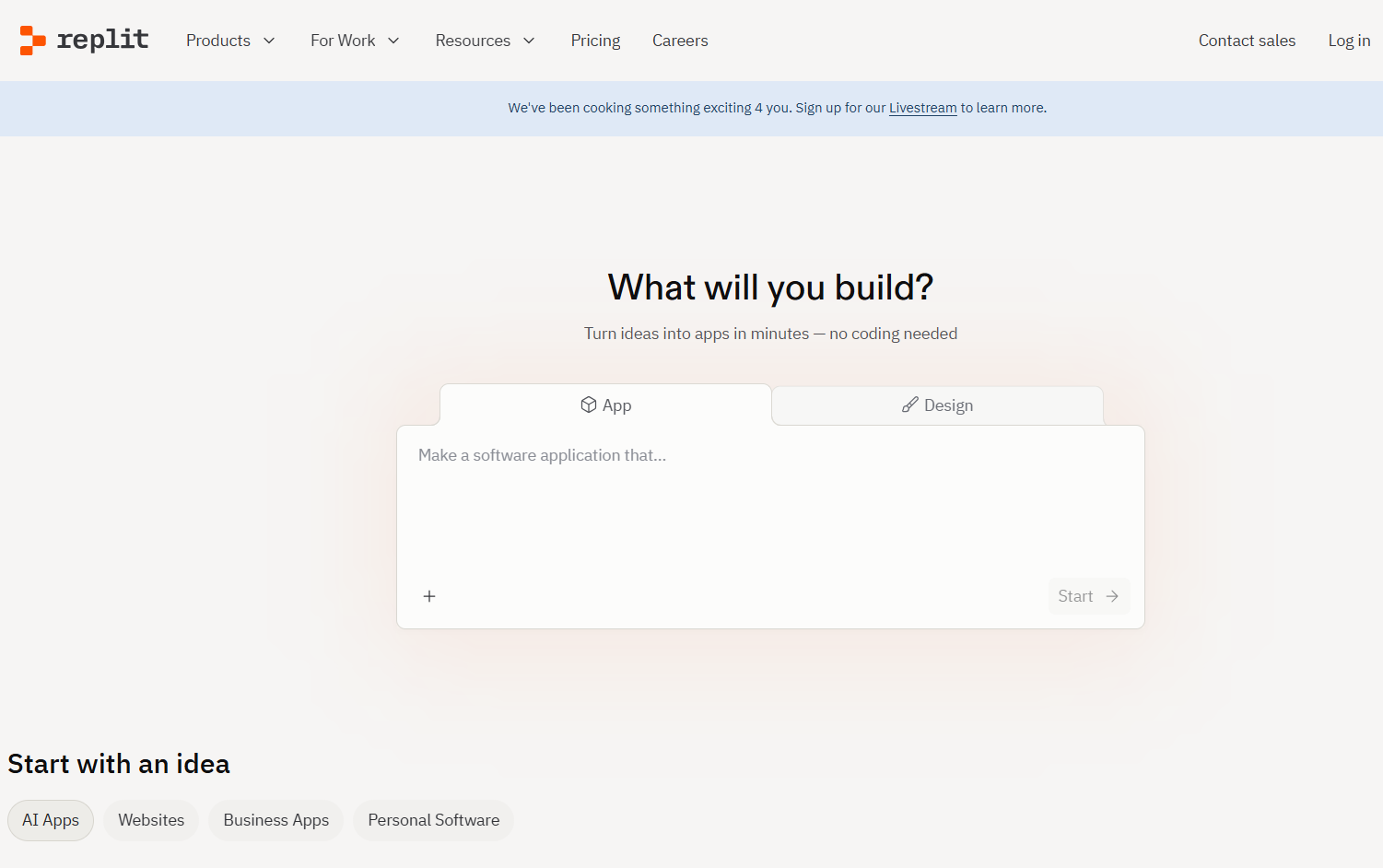Go to the Careers page
Viewport: 1383px width, 868px height.
[680, 41]
